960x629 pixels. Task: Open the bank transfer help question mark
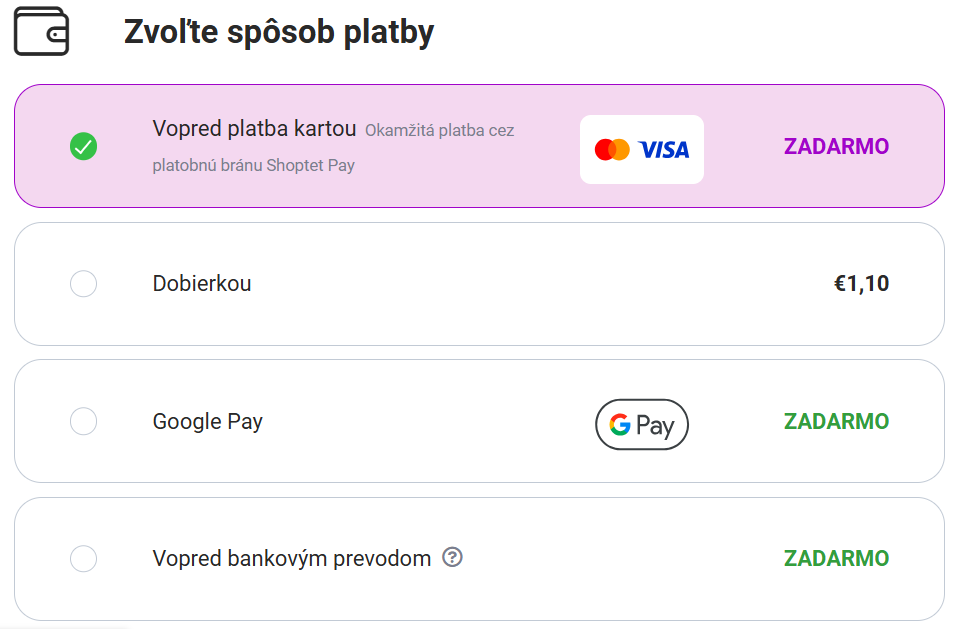tap(452, 557)
